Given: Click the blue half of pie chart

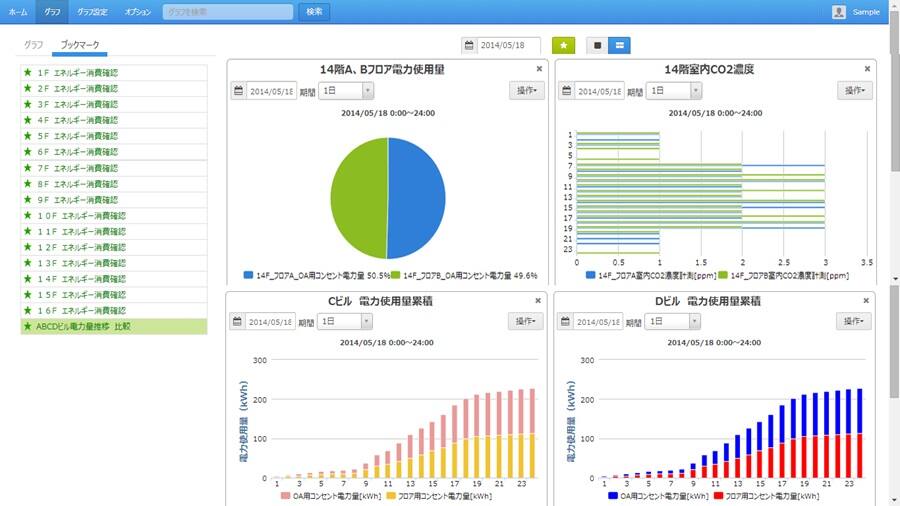Looking at the screenshot, I should pyautogui.click(x=419, y=198).
